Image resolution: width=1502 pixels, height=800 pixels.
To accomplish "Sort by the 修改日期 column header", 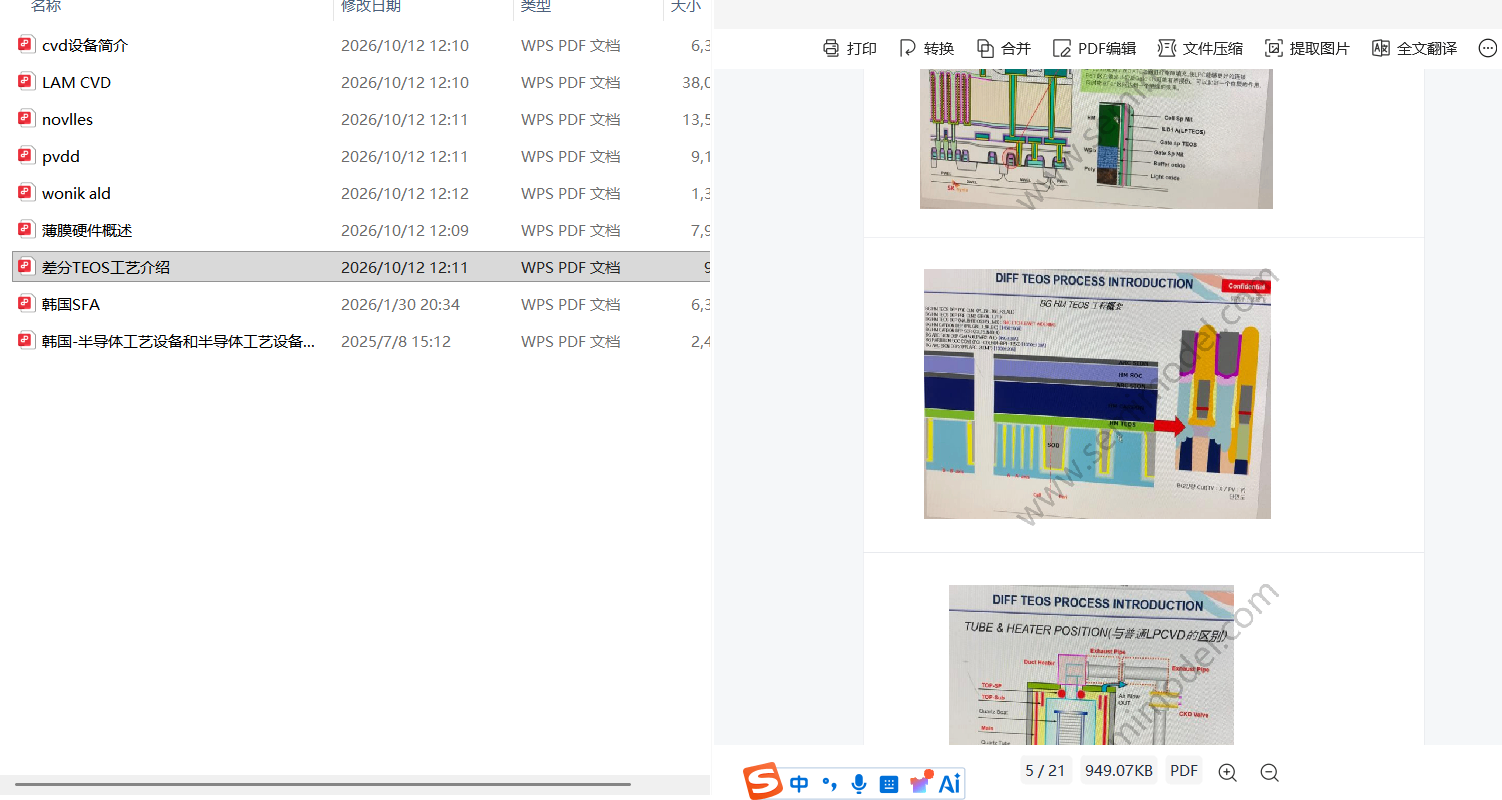I will (371, 7).
